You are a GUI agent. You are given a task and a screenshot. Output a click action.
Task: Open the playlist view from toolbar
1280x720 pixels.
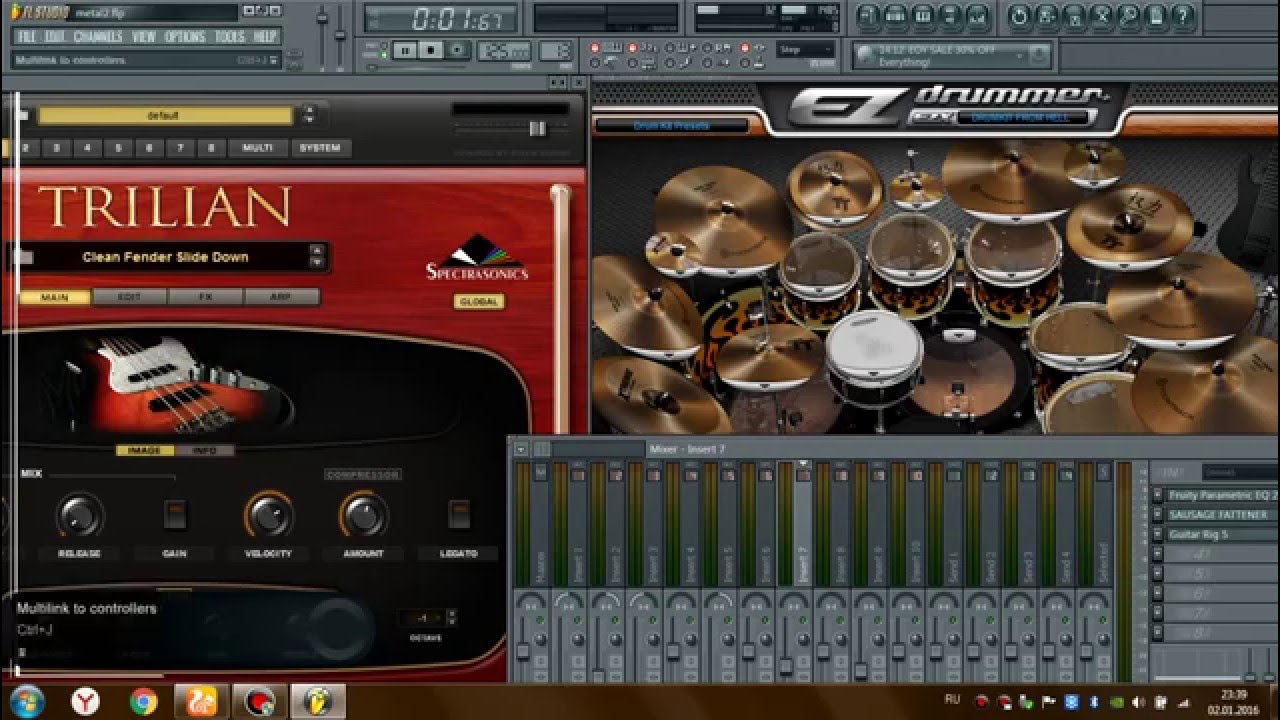[869, 16]
